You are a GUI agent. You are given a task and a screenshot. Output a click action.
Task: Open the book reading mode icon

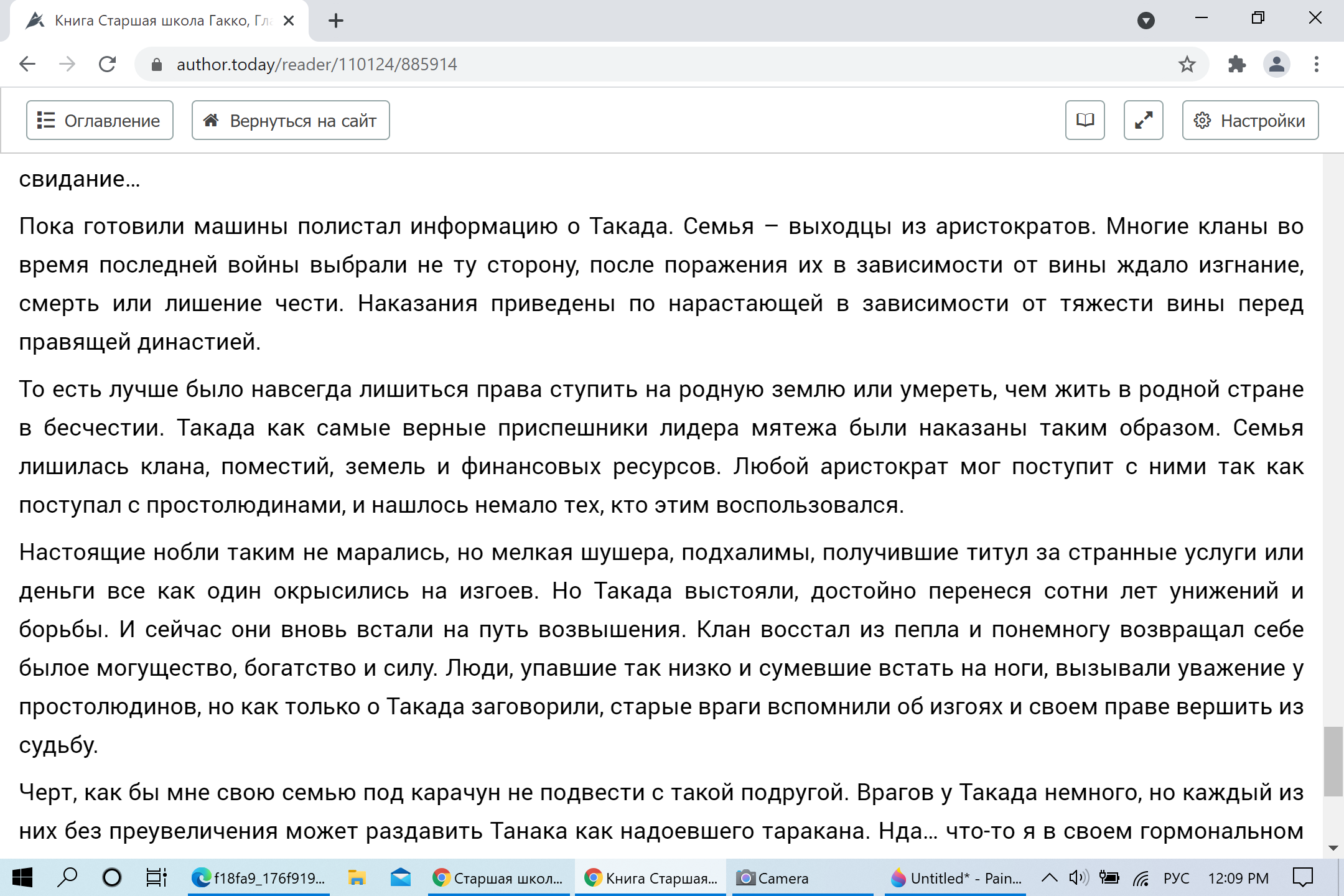tap(1085, 120)
